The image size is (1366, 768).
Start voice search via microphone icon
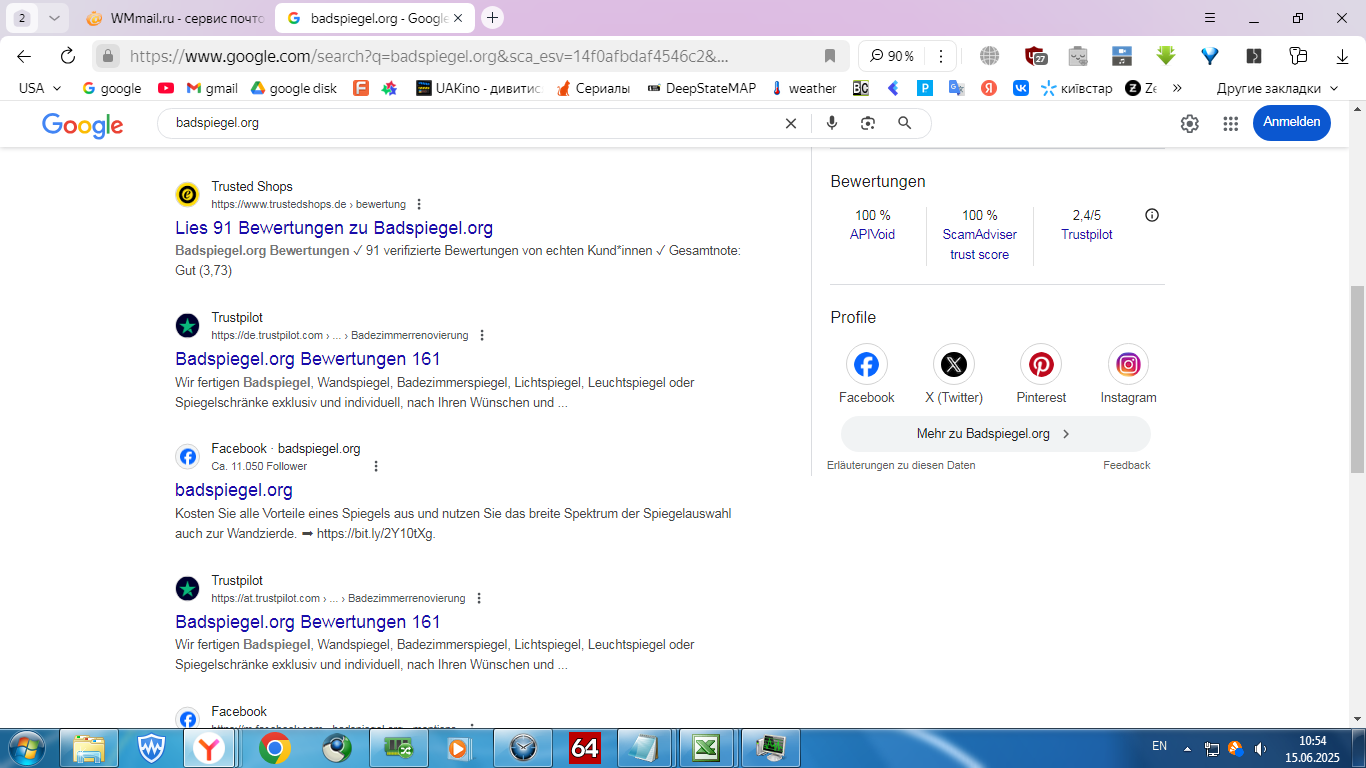[831, 123]
